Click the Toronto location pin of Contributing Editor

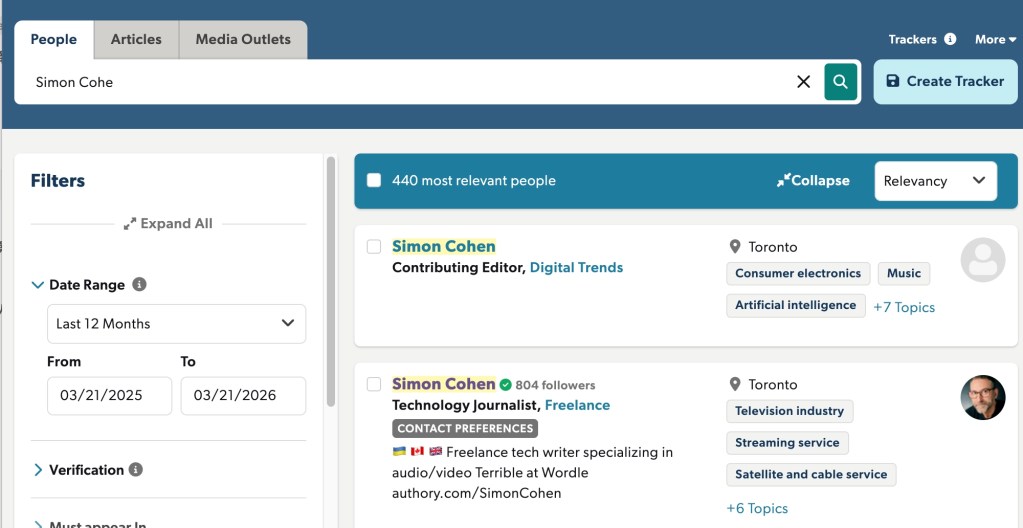(x=735, y=247)
